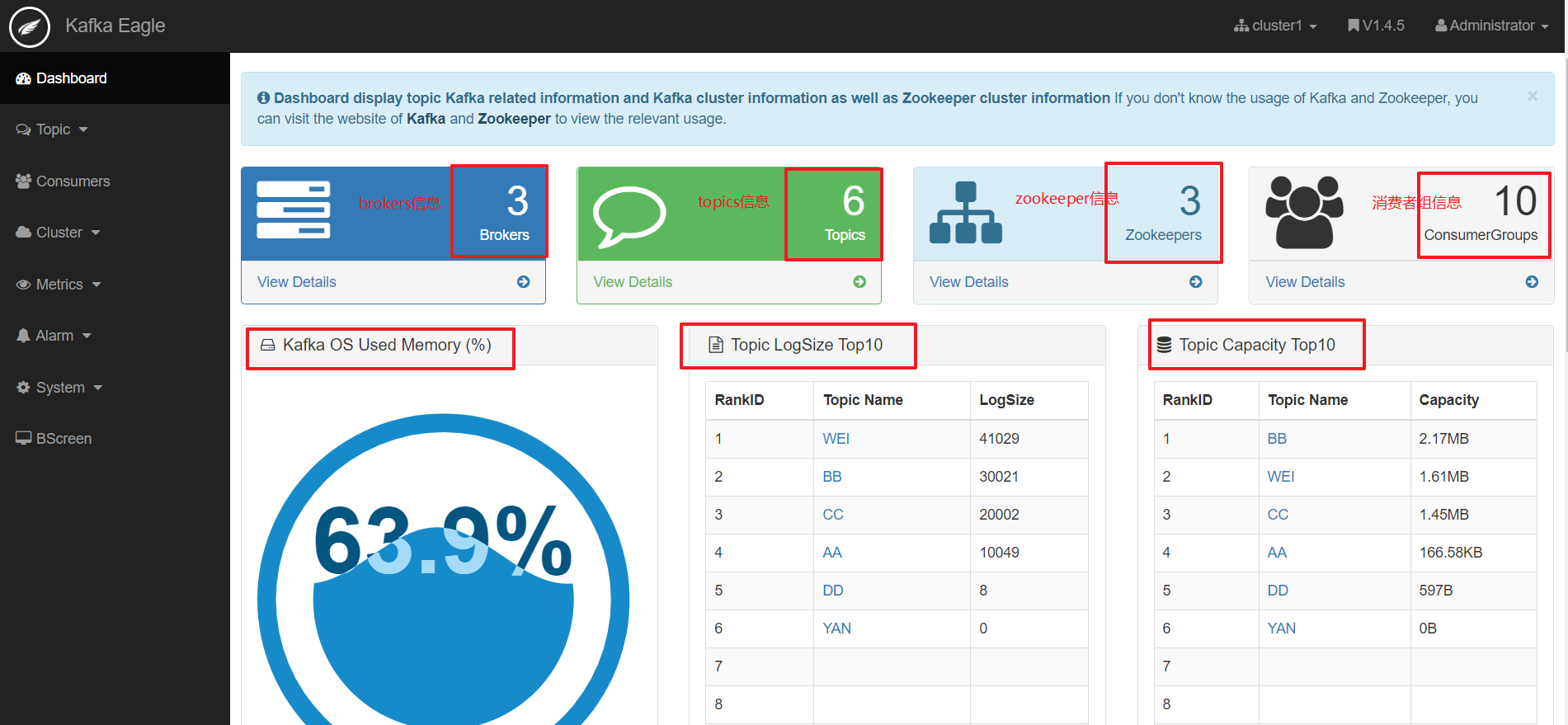This screenshot has height=725, width=1568.
Task: Click the LogSize value 30021
Action: (x=999, y=477)
